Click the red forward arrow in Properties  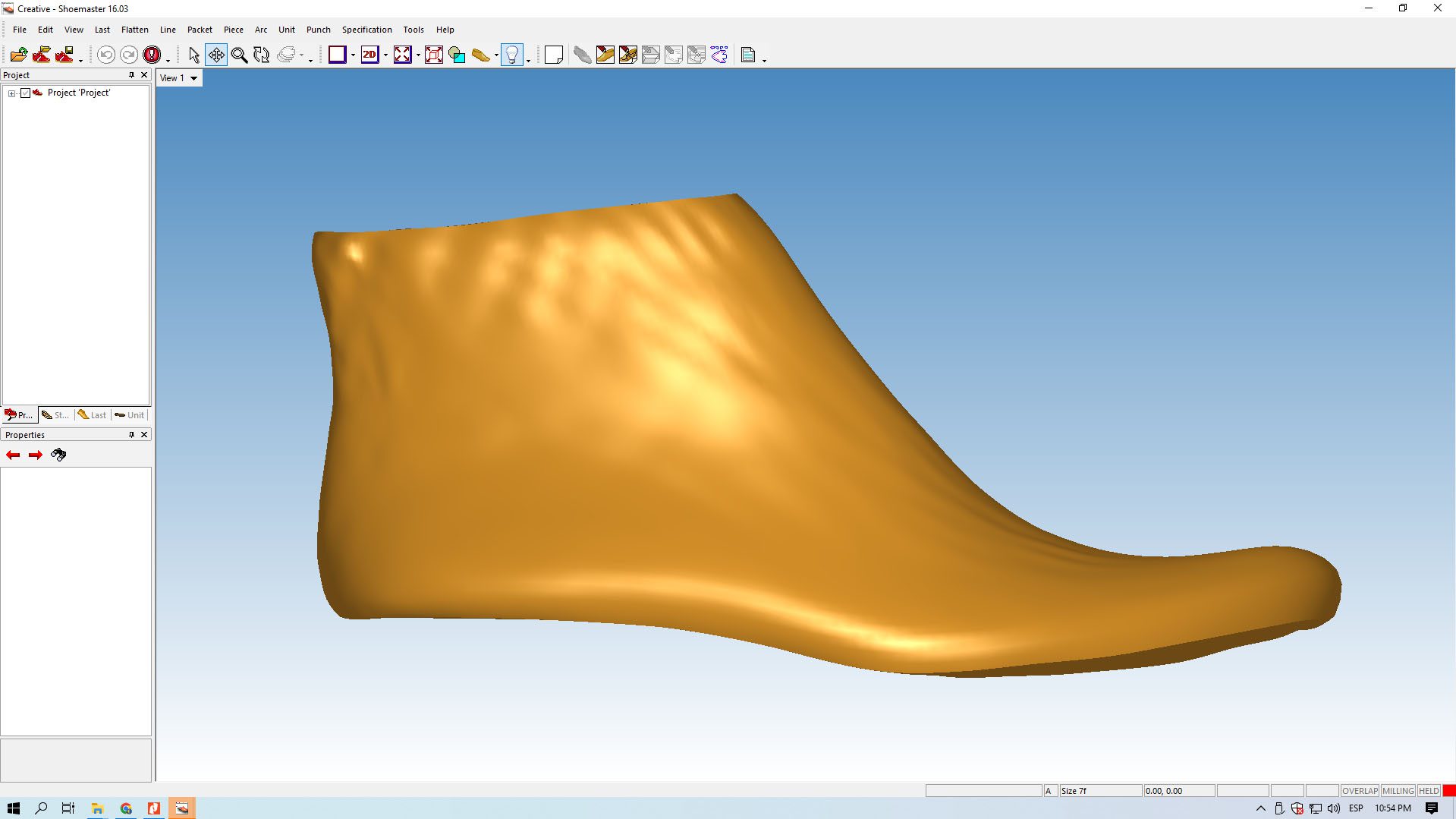click(x=36, y=455)
